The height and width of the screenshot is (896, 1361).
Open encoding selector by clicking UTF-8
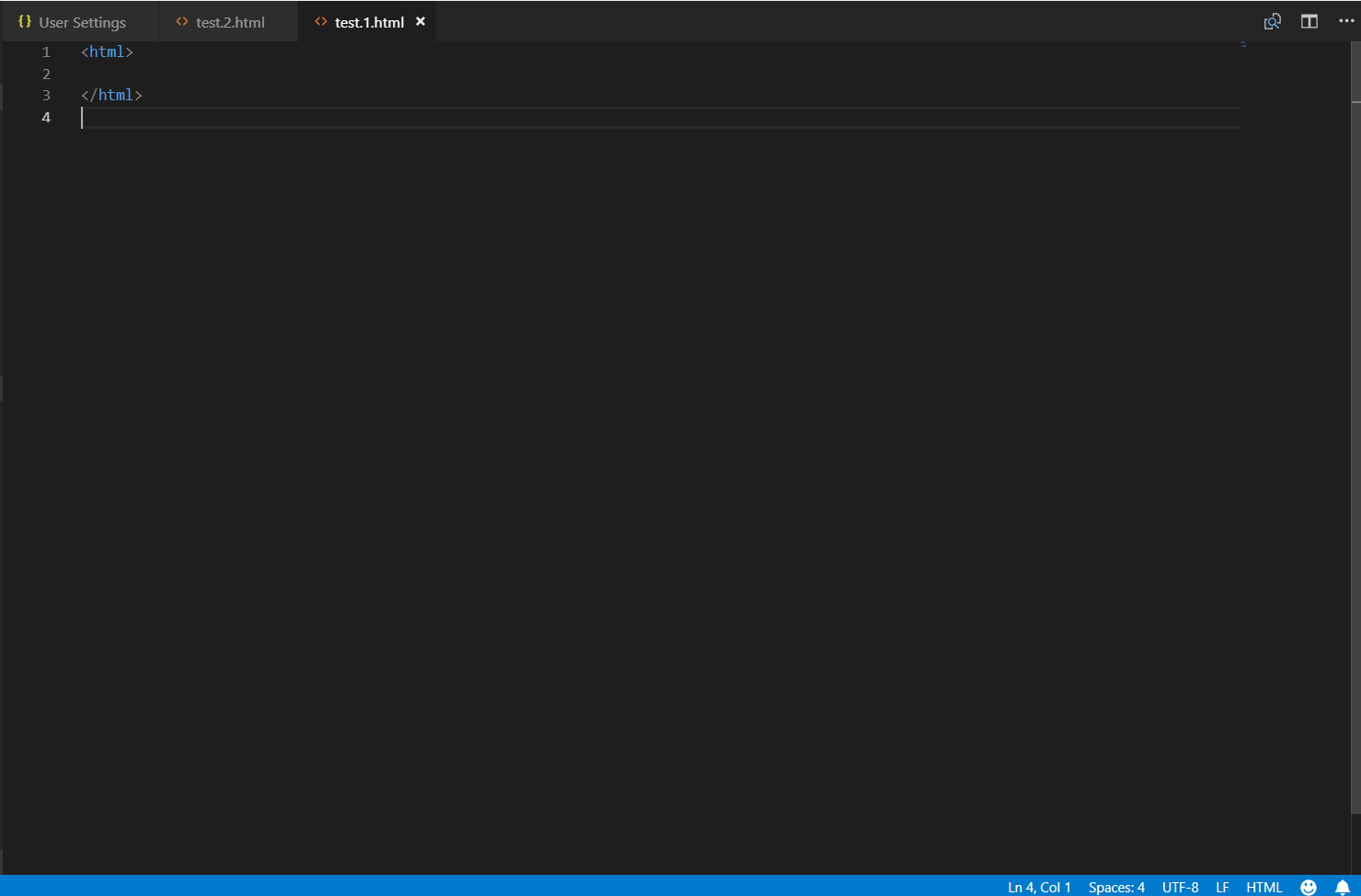pos(1180,887)
